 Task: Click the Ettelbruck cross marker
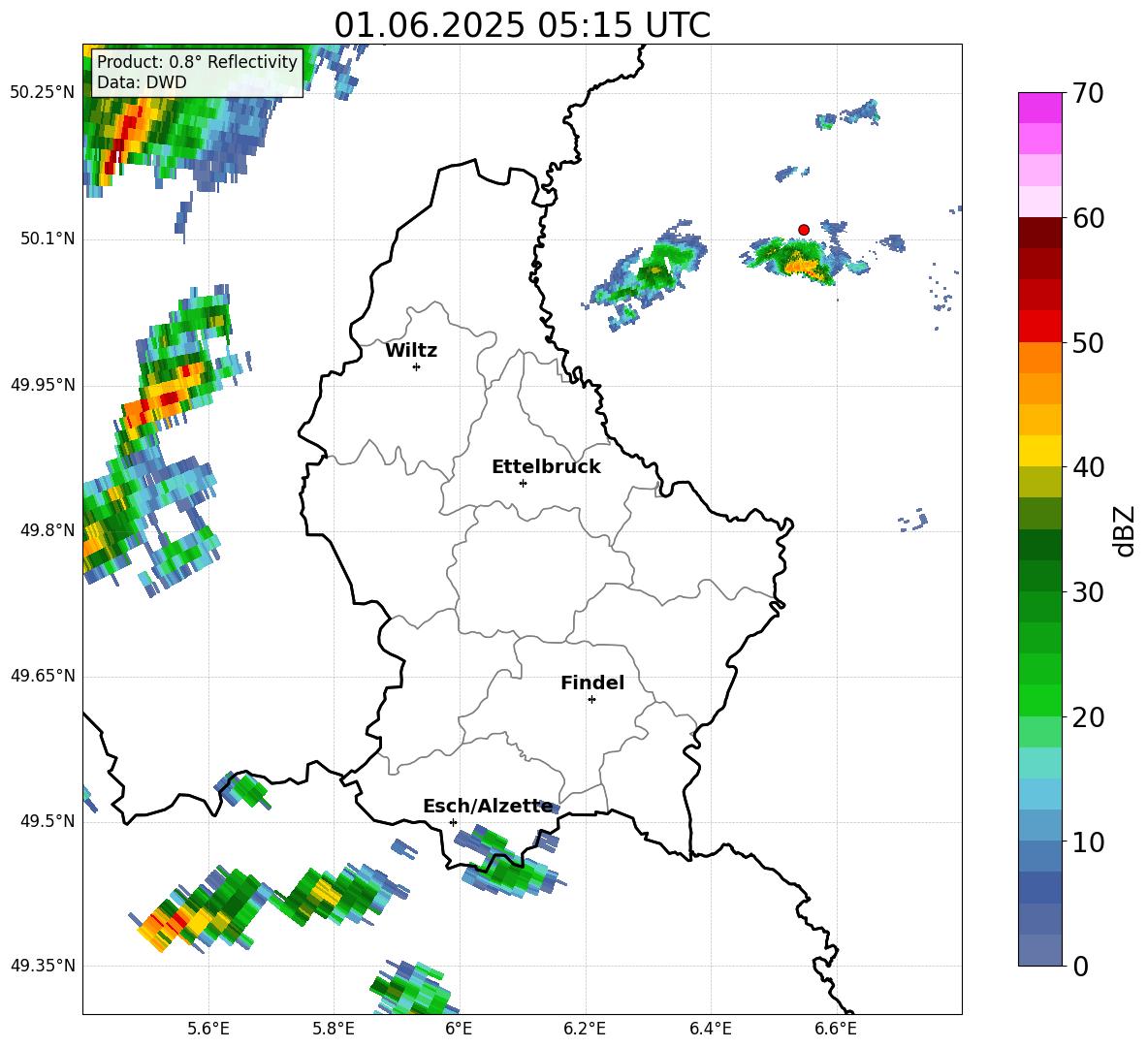(523, 483)
